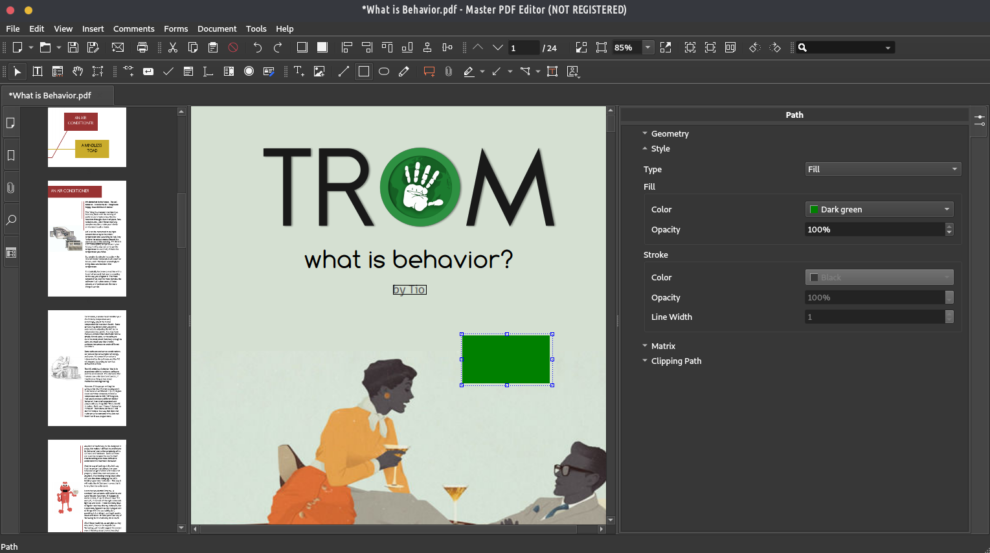The width and height of the screenshot is (990, 553).
Task: Open the Document menu
Action: coord(216,29)
